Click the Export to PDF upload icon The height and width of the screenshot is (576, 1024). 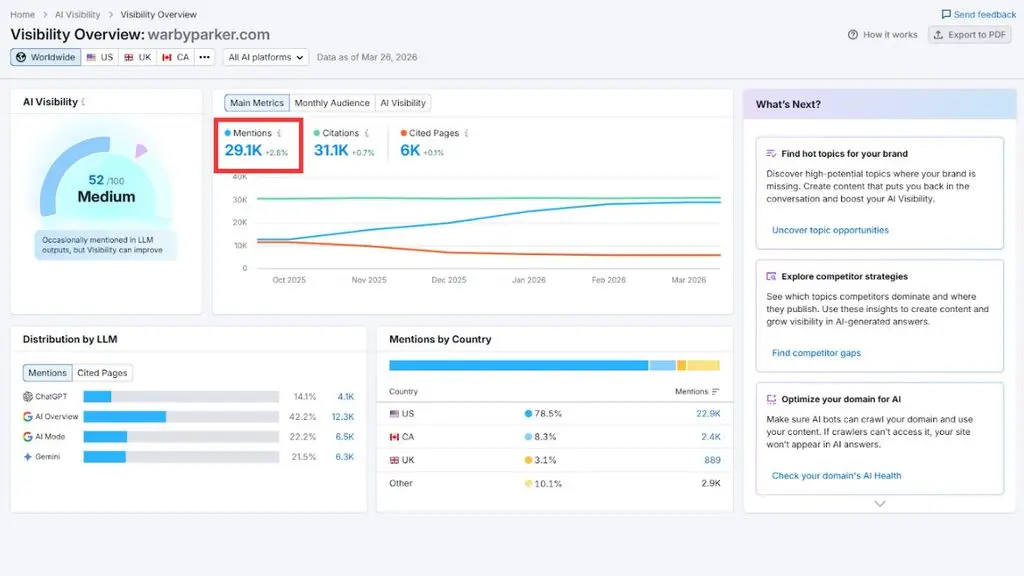[x=938, y=35]
